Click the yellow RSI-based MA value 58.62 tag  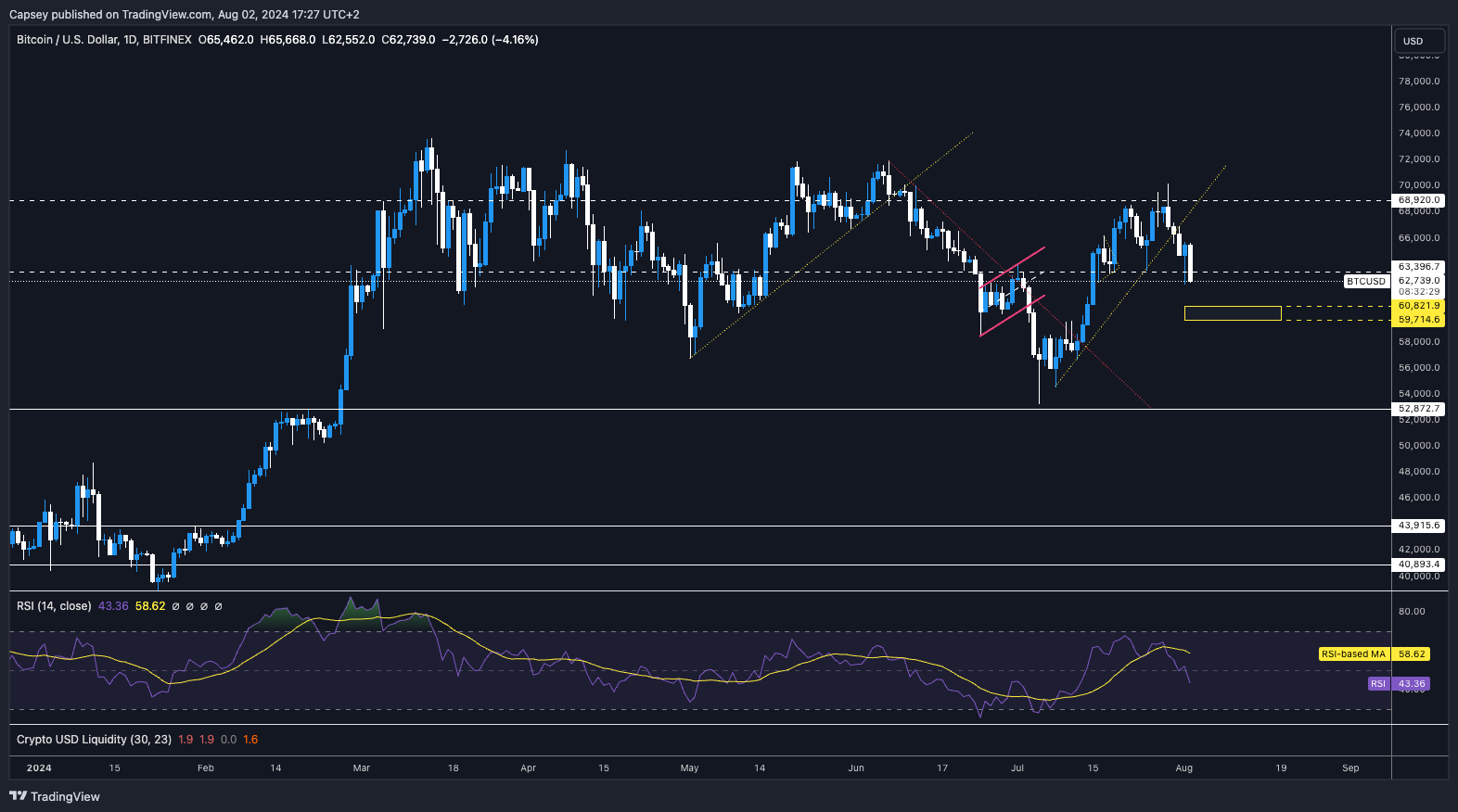pyautogui.click(x=1411, y=654)
